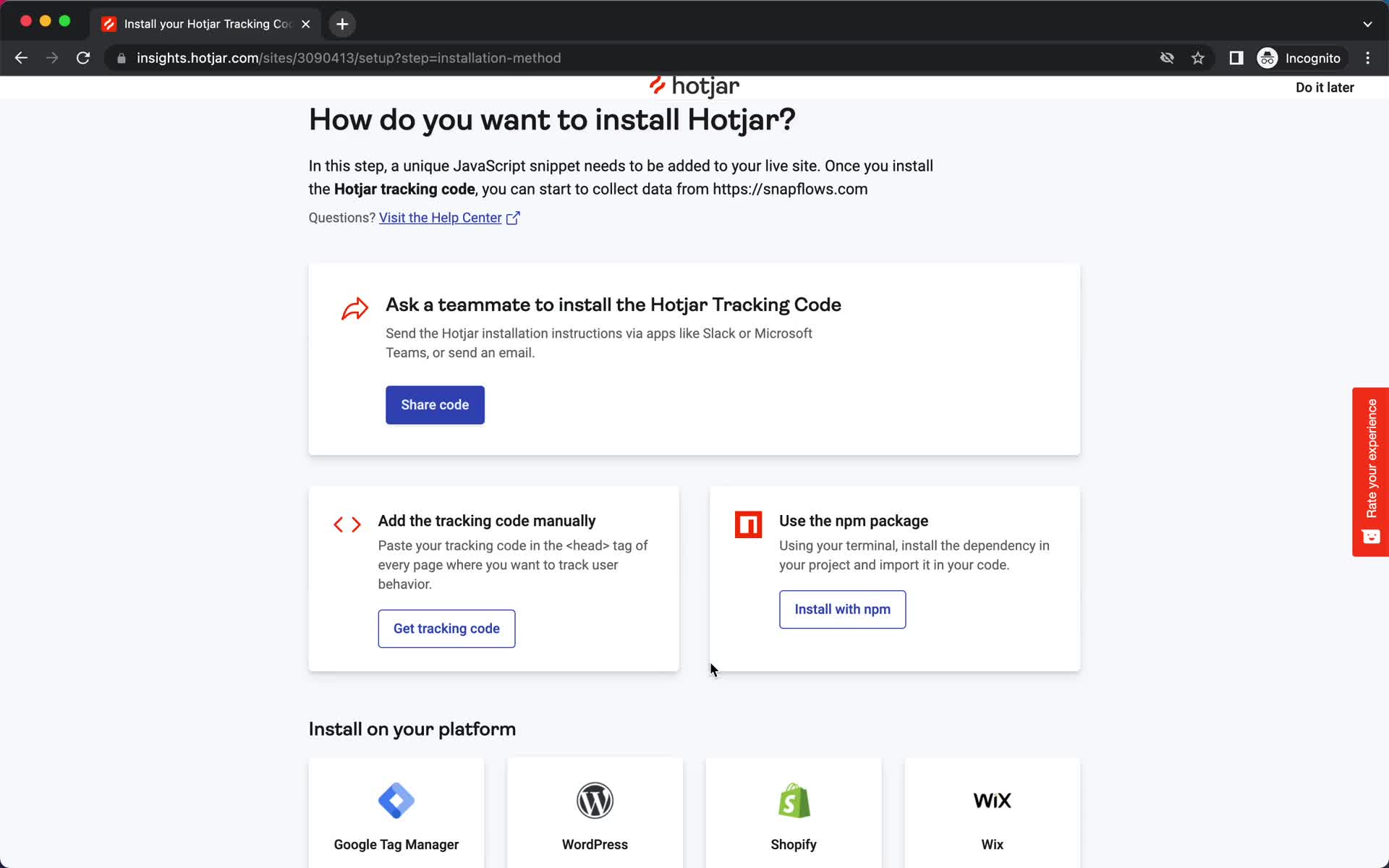The width and height of the screenshot is (1389, 868).
Task: Click the share/forward arrow icon
Action: point(355,308)
